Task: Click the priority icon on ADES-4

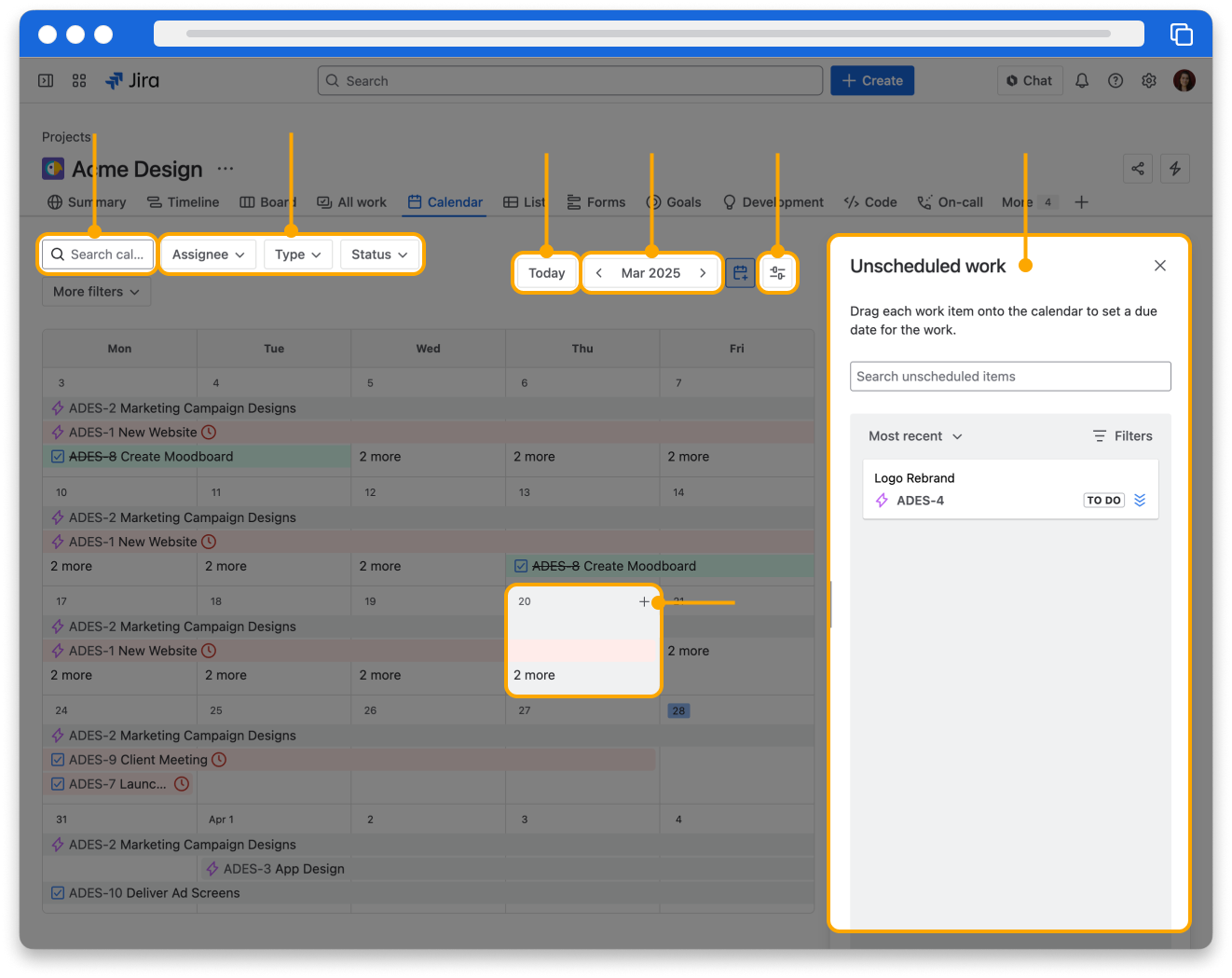Action: click(x=1140, y=501)
